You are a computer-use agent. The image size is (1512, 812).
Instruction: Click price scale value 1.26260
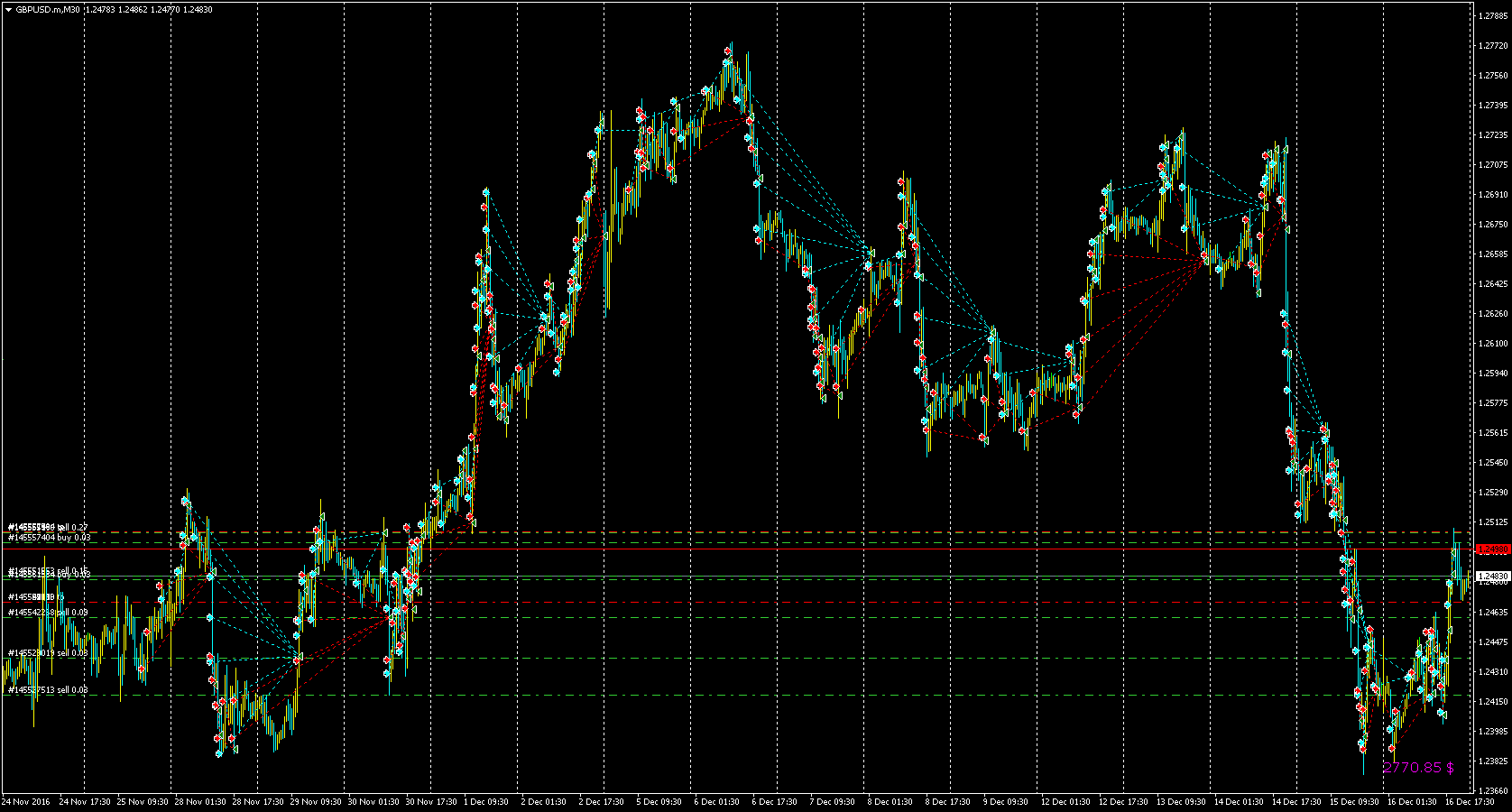pyautogui.click(x=1494, y=314)
